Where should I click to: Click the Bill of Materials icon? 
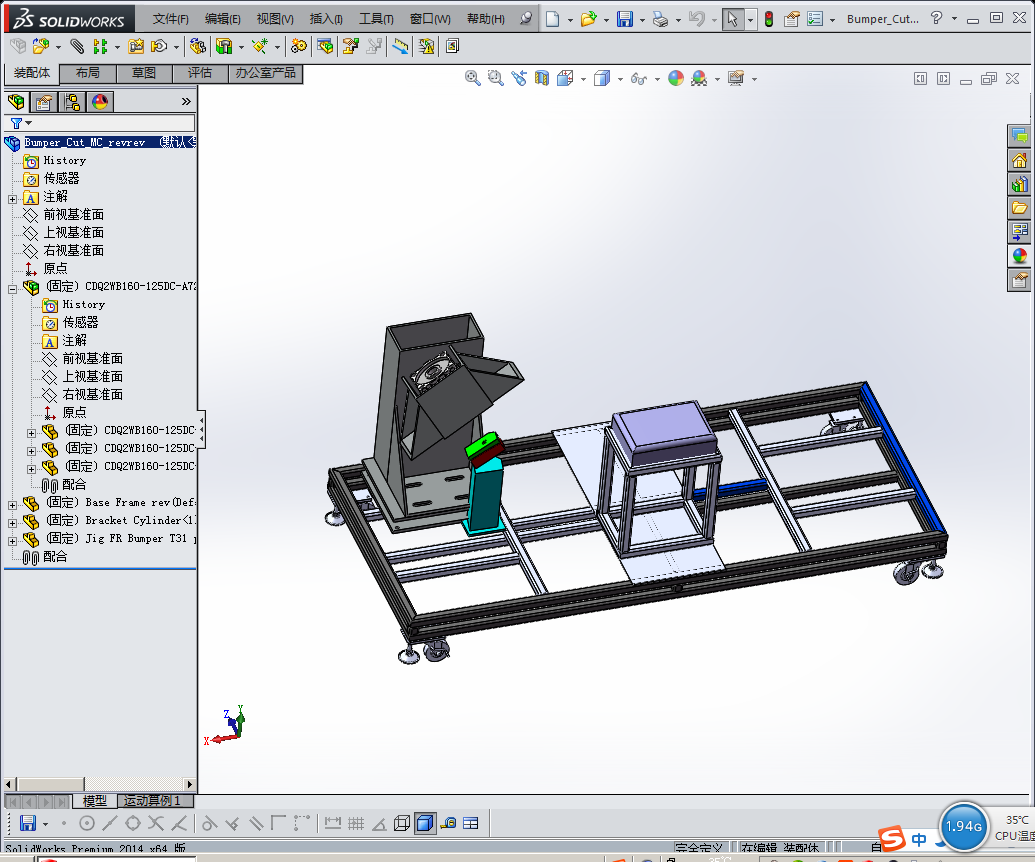click(325, 46)
